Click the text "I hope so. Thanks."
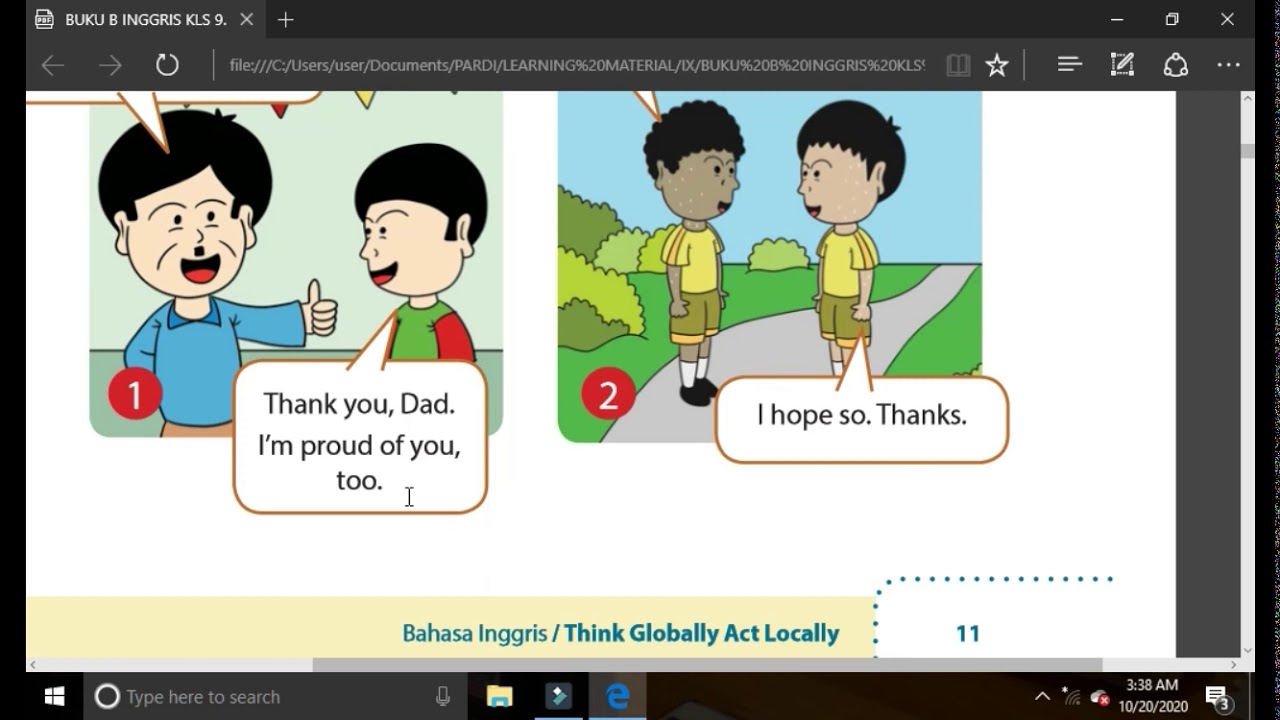The height and width of the screenshot is (720, 1280). pos(861,415)
